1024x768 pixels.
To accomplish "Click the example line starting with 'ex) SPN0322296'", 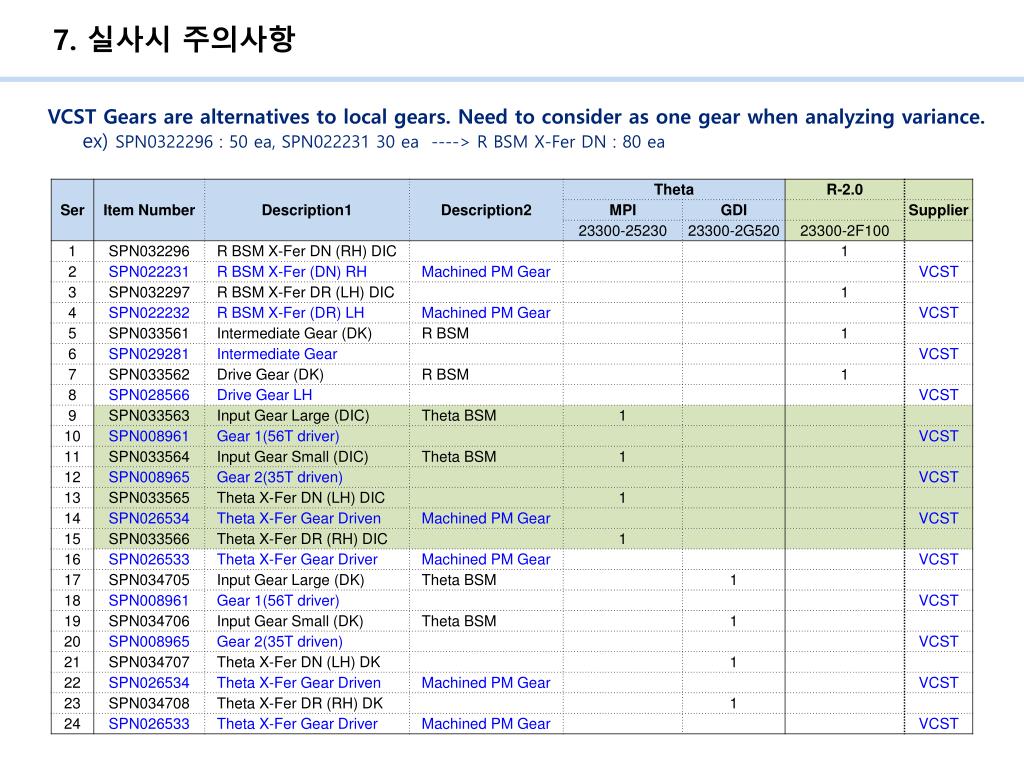I will tap(374, 142).
